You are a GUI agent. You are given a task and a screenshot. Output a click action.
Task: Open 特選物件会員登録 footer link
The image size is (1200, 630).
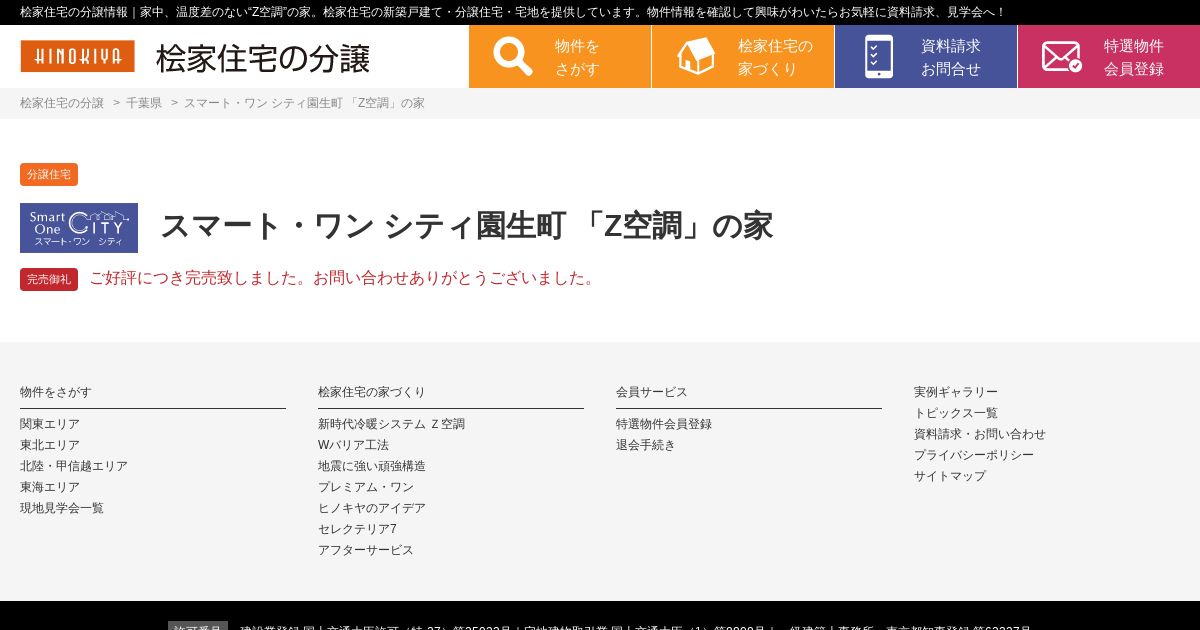(664, 424)
